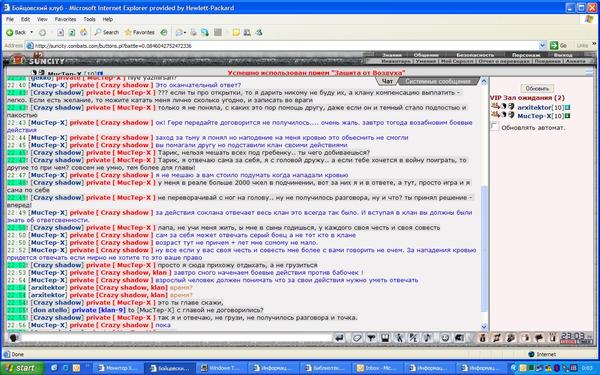The image size is (600, 375).
Task: Open the "Безопасность" top navigation item
Action: point(475,55)
